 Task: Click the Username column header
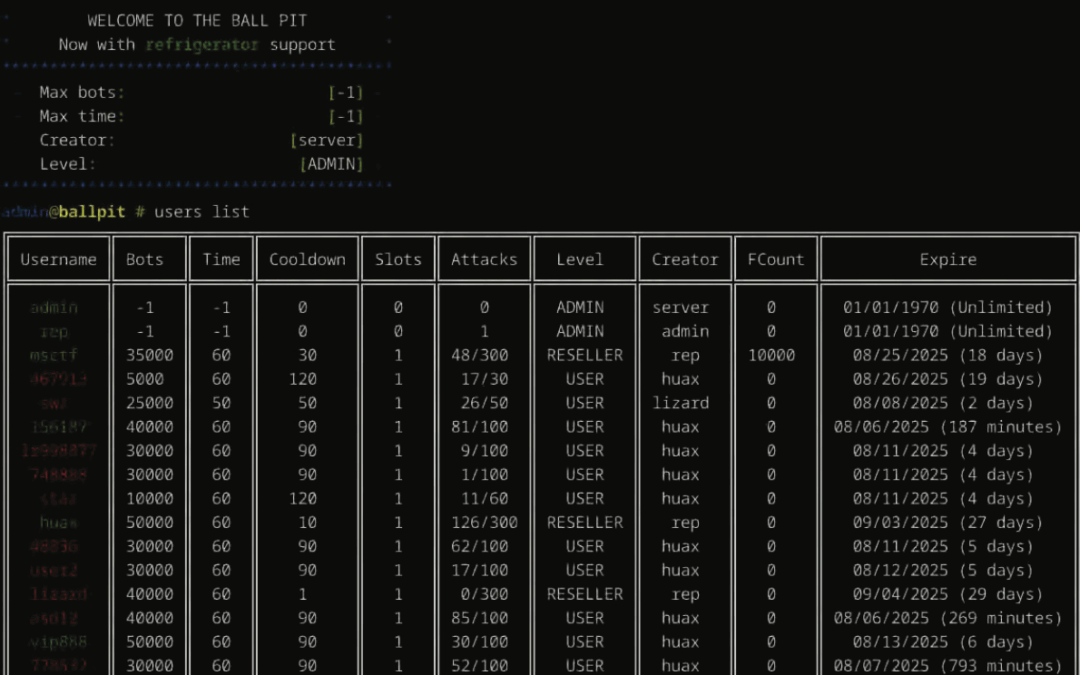point(59,260)
